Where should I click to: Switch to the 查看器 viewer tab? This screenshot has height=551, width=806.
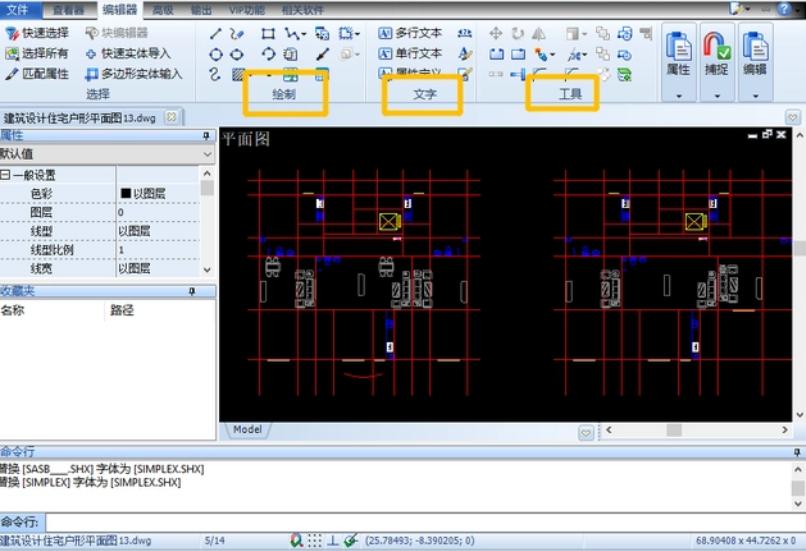point(68,10)
